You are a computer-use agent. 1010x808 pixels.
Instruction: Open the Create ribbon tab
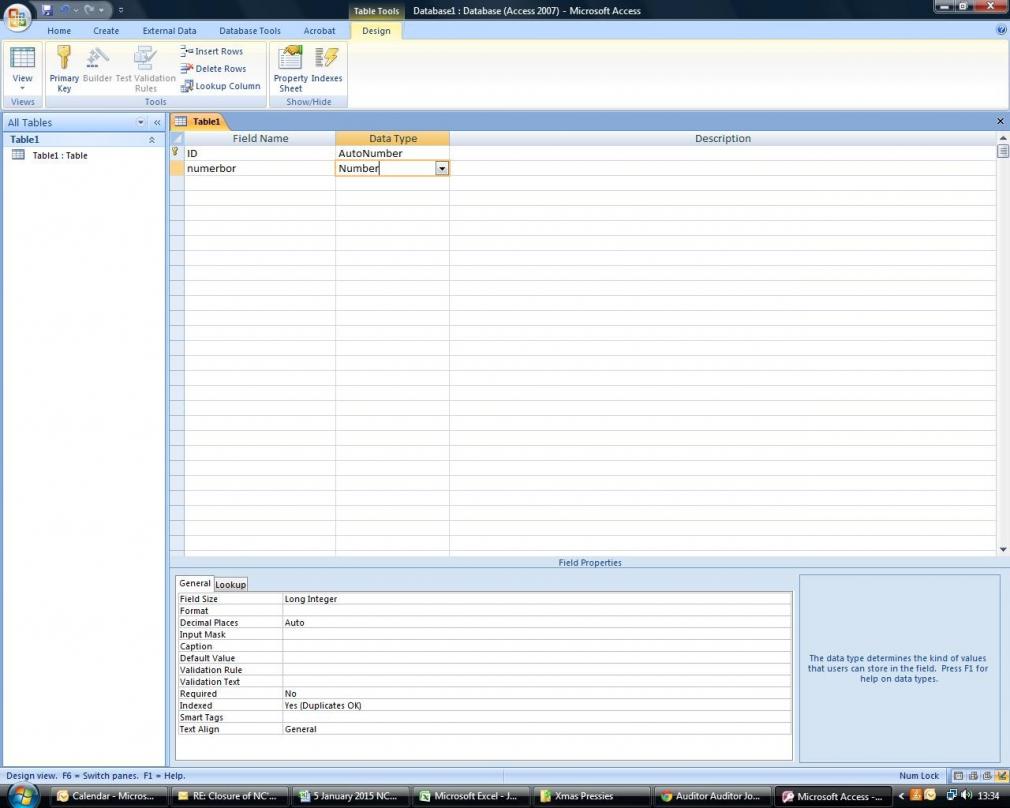click(x=106, y=30)
